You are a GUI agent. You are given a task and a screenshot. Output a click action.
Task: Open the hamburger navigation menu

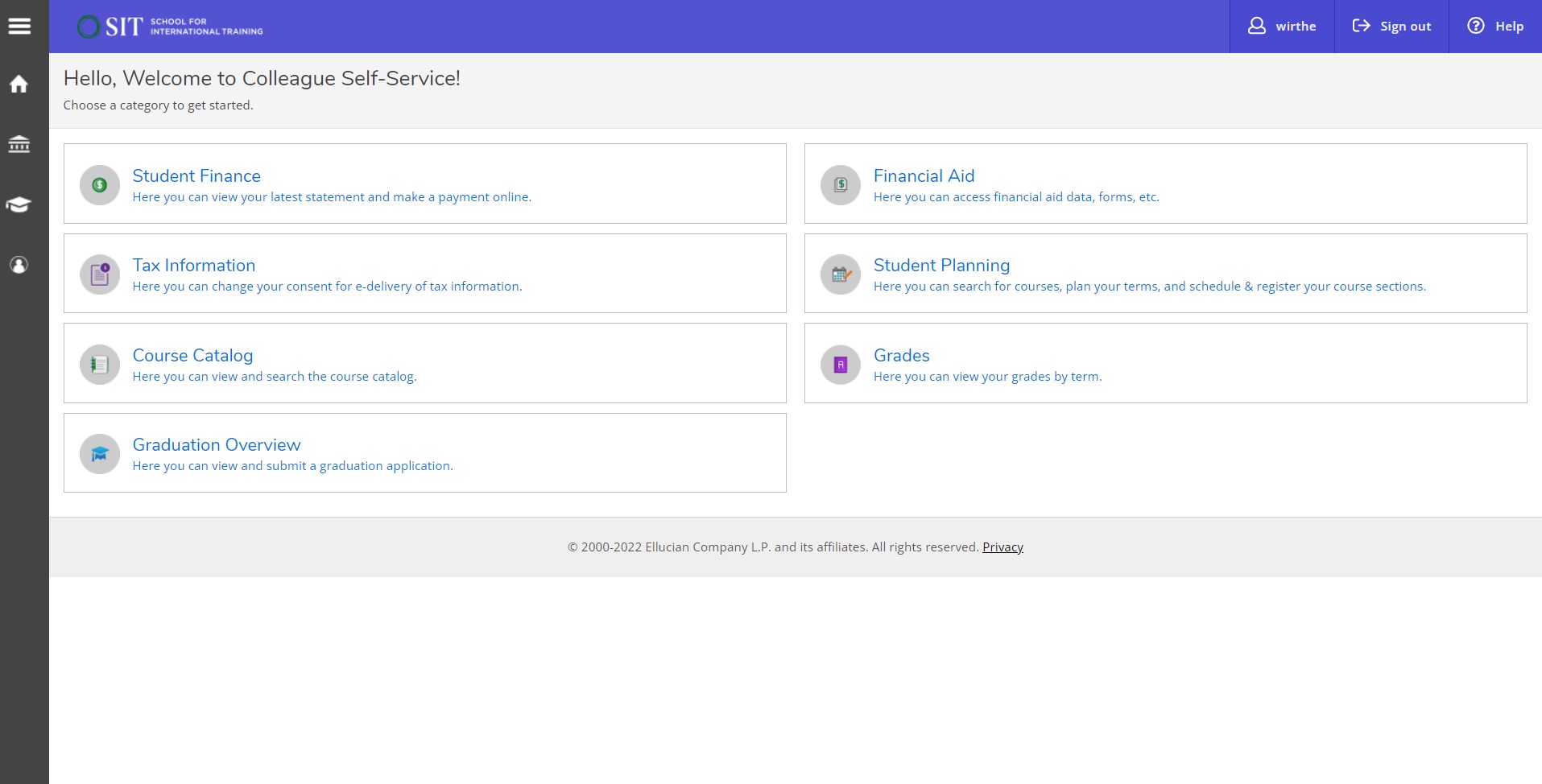tap(20, 25)
